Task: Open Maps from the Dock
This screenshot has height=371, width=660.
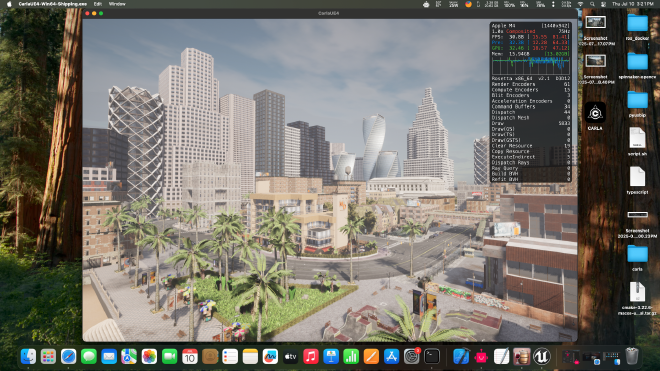Action: click(129, 357)
